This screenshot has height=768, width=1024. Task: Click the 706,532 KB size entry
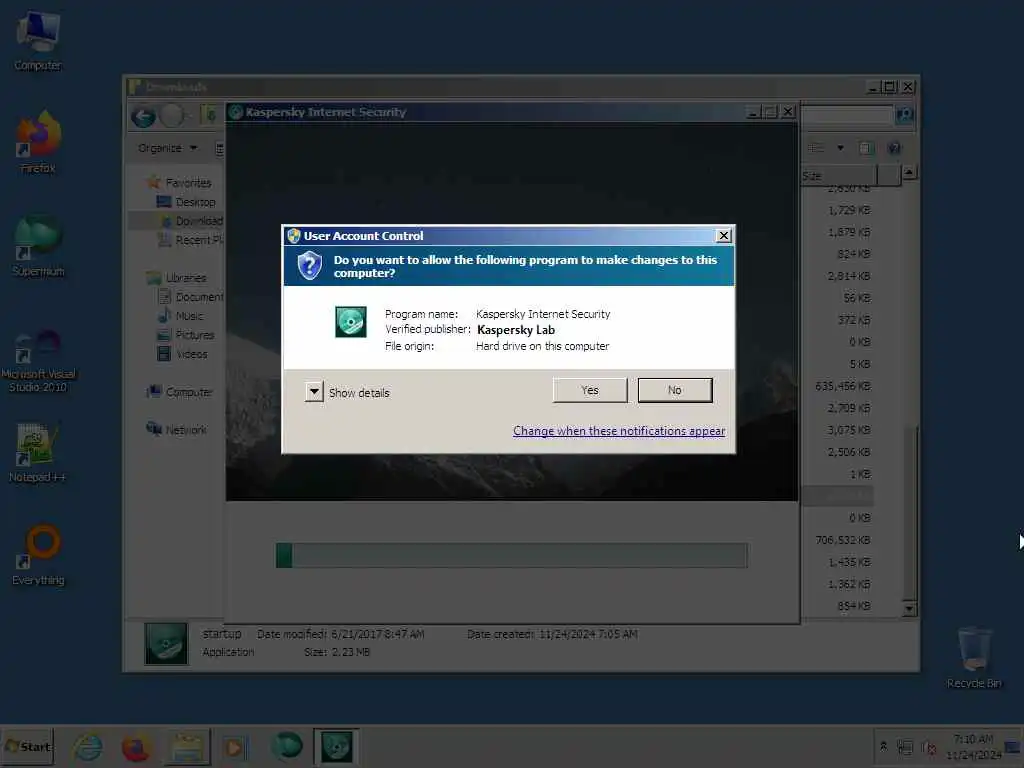click(x=842, y=540)
